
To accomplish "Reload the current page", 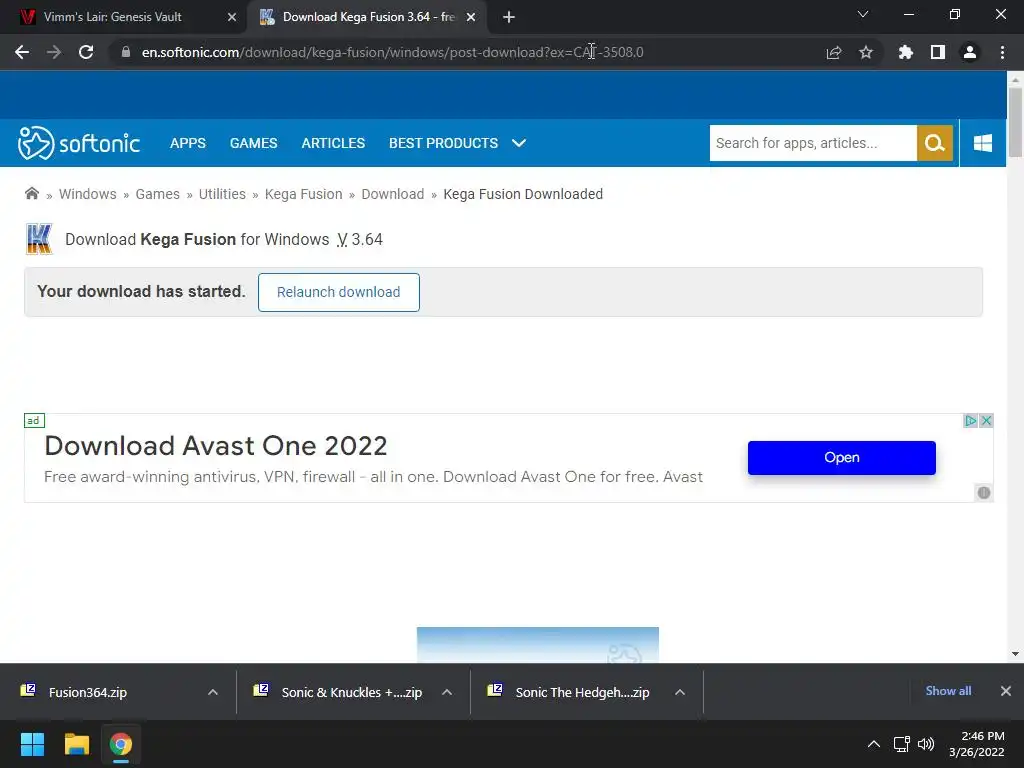I will point(86,52).
